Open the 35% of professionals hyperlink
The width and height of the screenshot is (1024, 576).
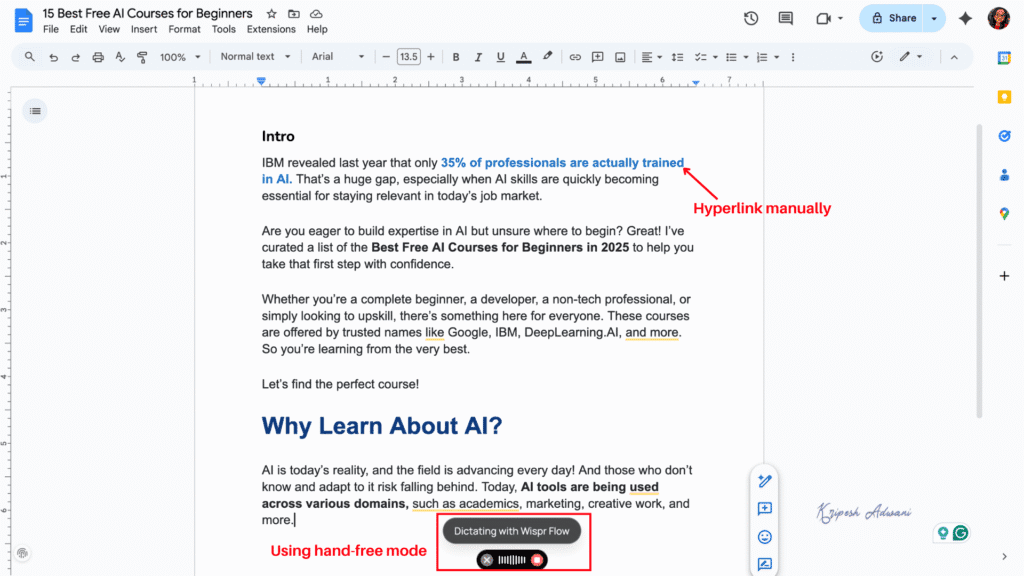click(x=562, y=163)
